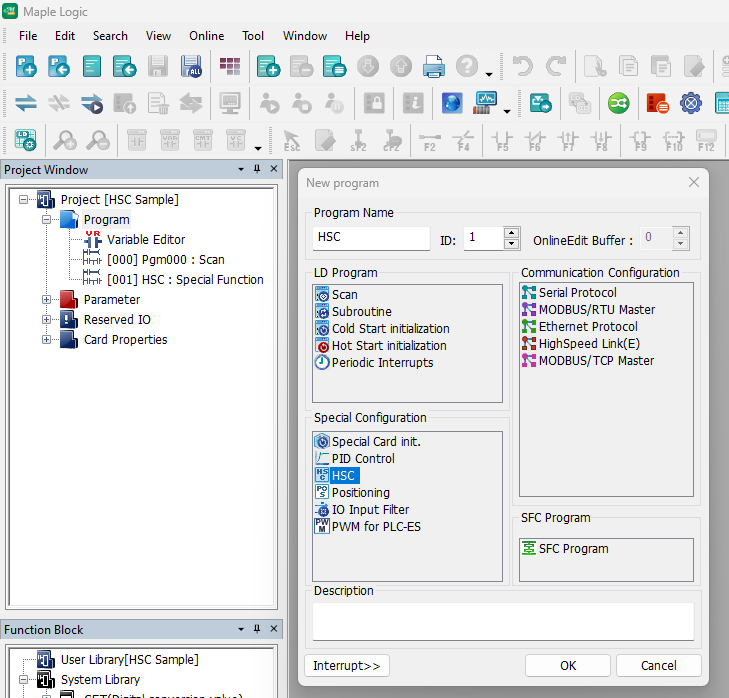This screenshot has width=729, height=698.
Task: Open the File menu
Action: point(28,36)
